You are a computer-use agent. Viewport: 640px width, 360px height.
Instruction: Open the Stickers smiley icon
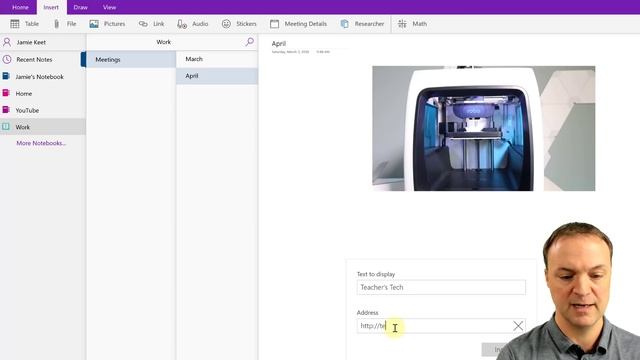coord(226,24)
